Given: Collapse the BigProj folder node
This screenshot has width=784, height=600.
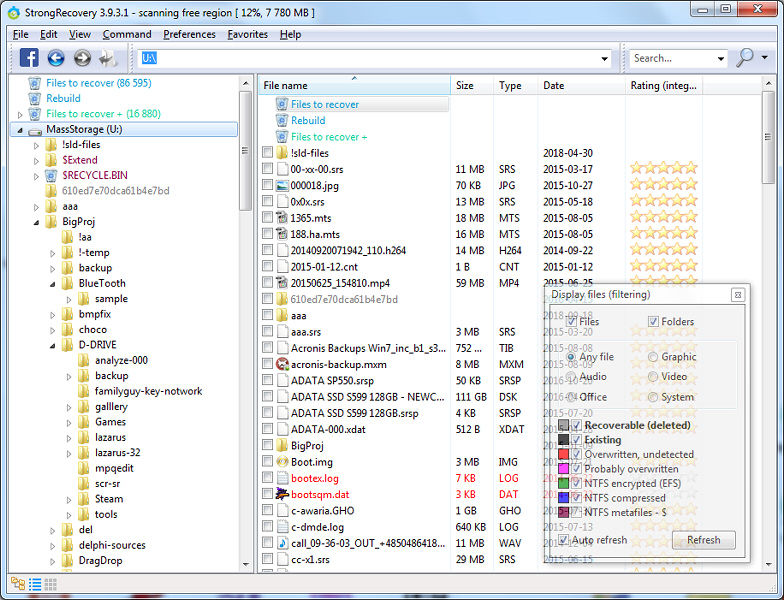Looking at the screenshot, I should (36, 222).
